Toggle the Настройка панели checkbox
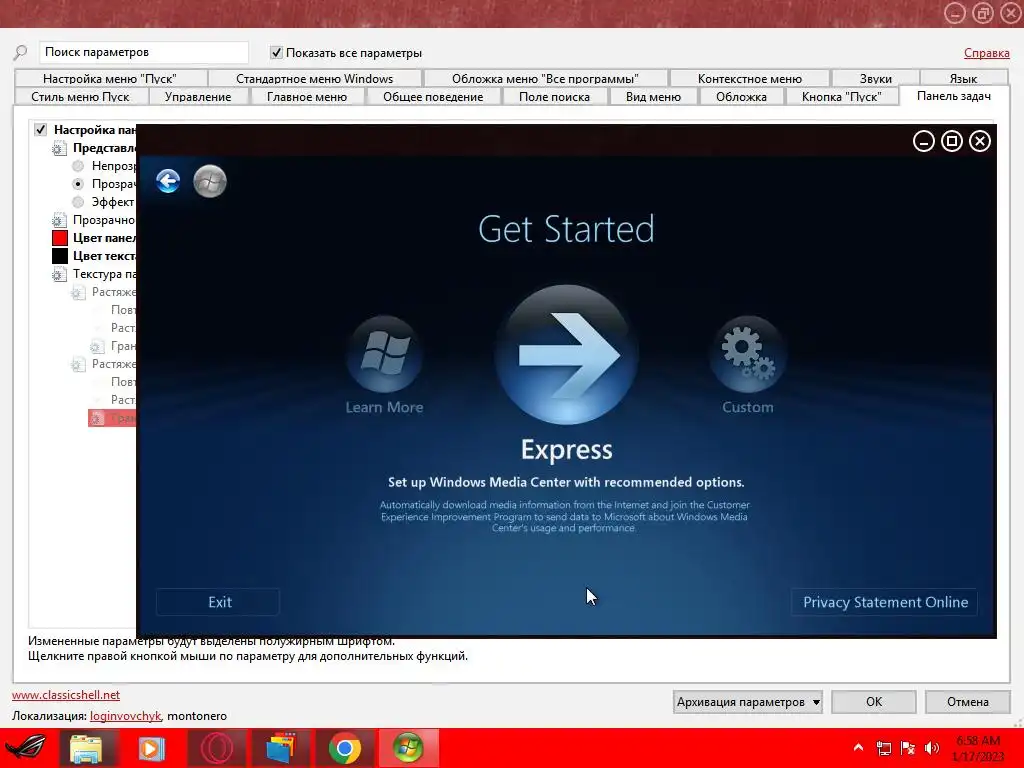This screenshot has width=1024, height=768. pos(40,129)
